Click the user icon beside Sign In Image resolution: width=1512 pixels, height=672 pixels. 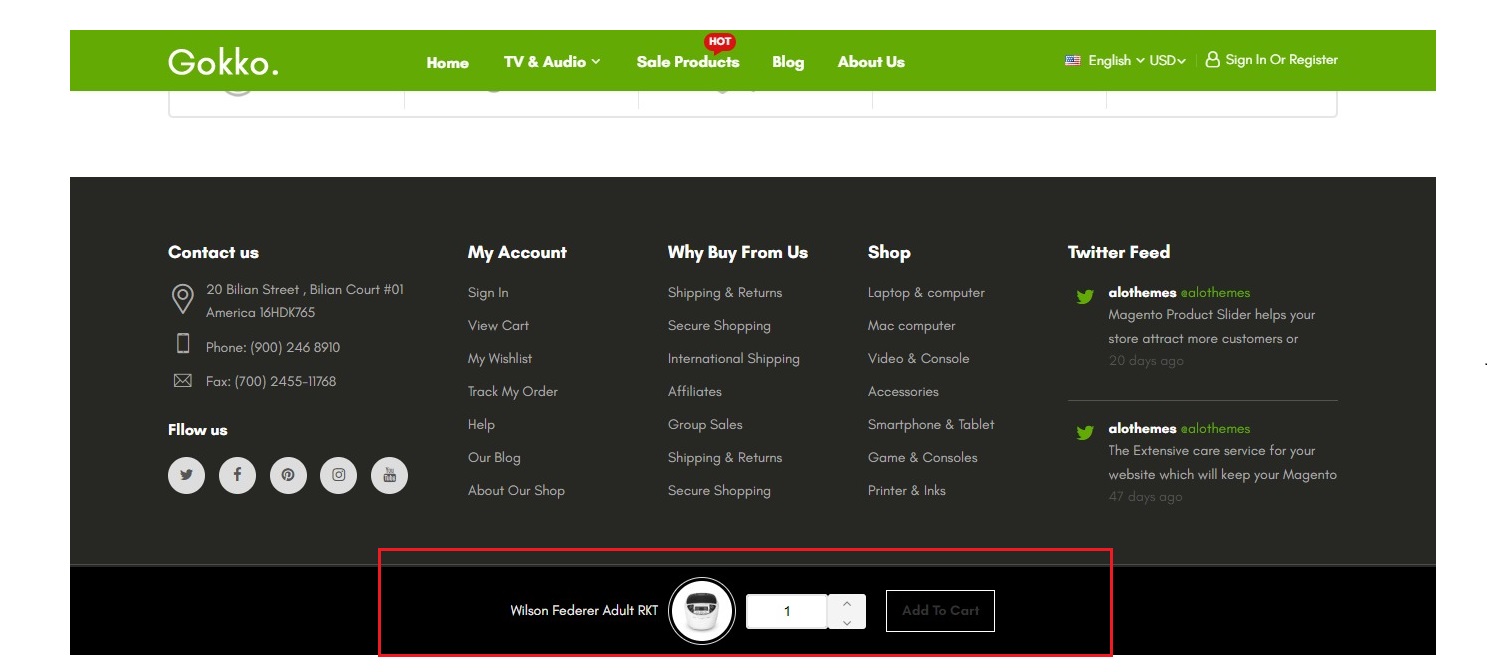(1212, 60)
